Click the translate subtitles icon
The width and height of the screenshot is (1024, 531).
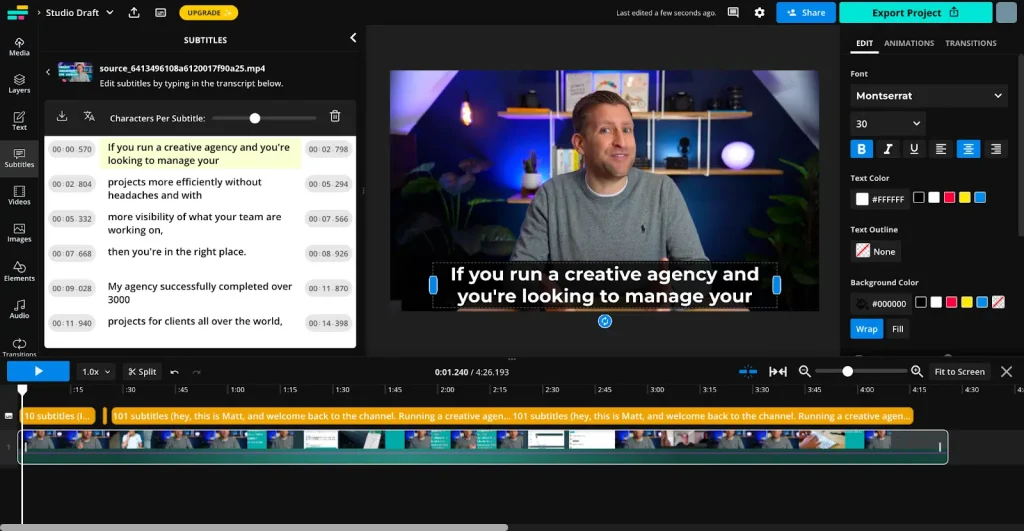[x=89, y=117]
